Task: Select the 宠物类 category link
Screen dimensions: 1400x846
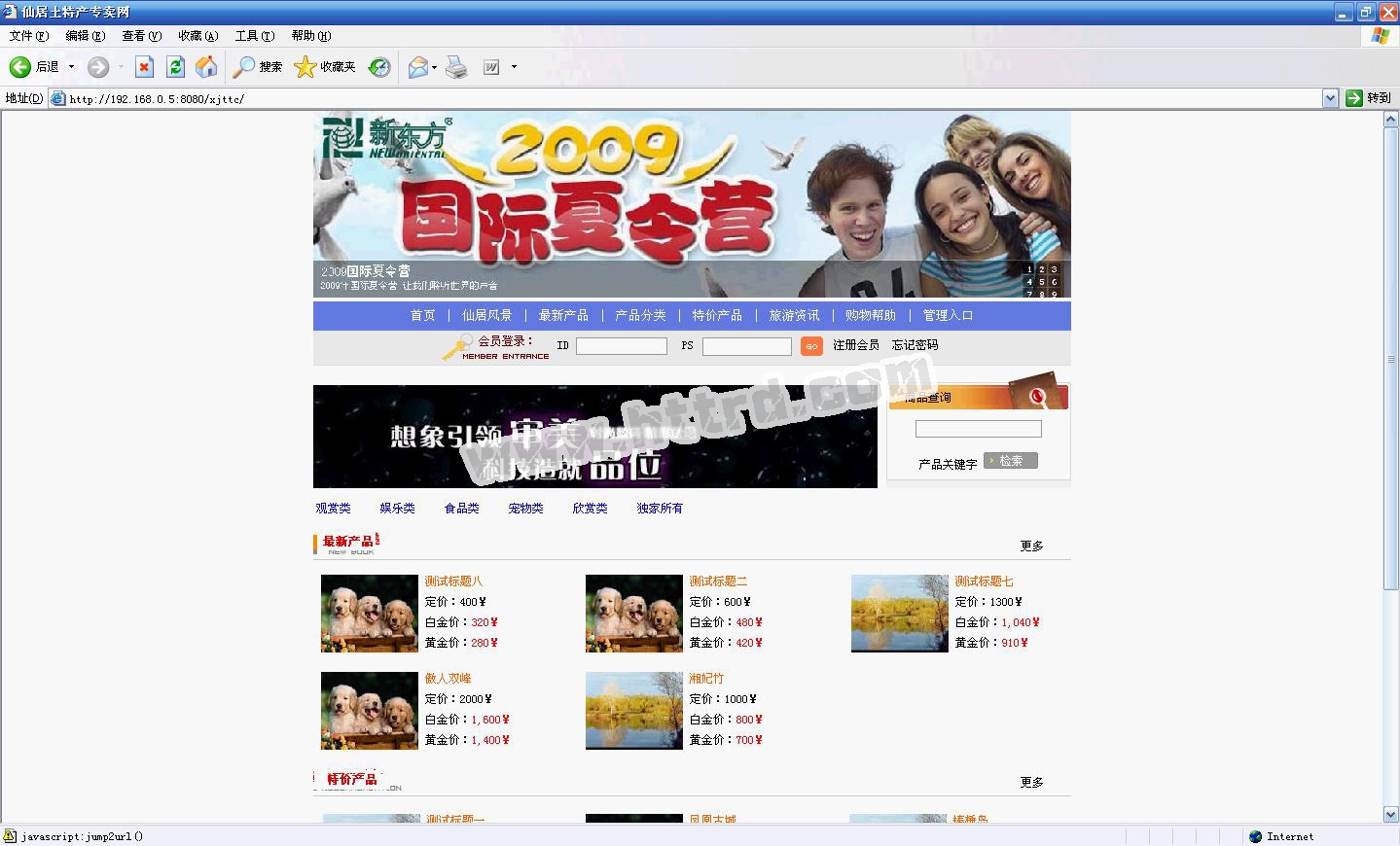Action: point(525,508)
